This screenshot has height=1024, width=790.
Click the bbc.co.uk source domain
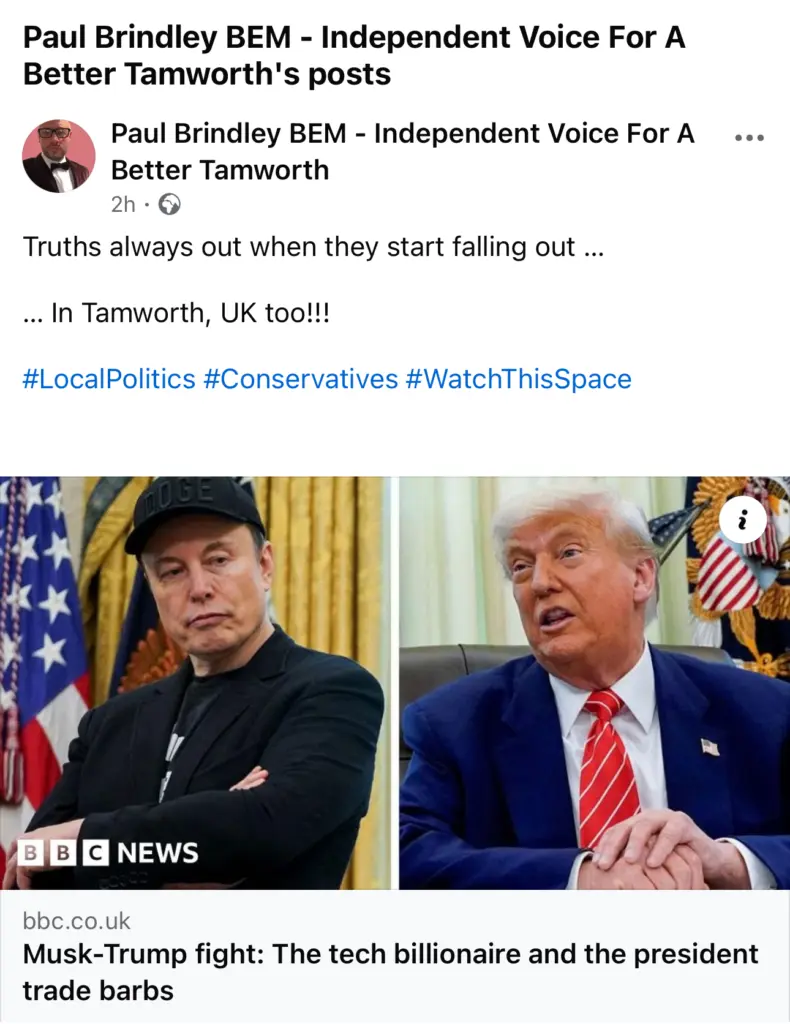pos(76,921)
